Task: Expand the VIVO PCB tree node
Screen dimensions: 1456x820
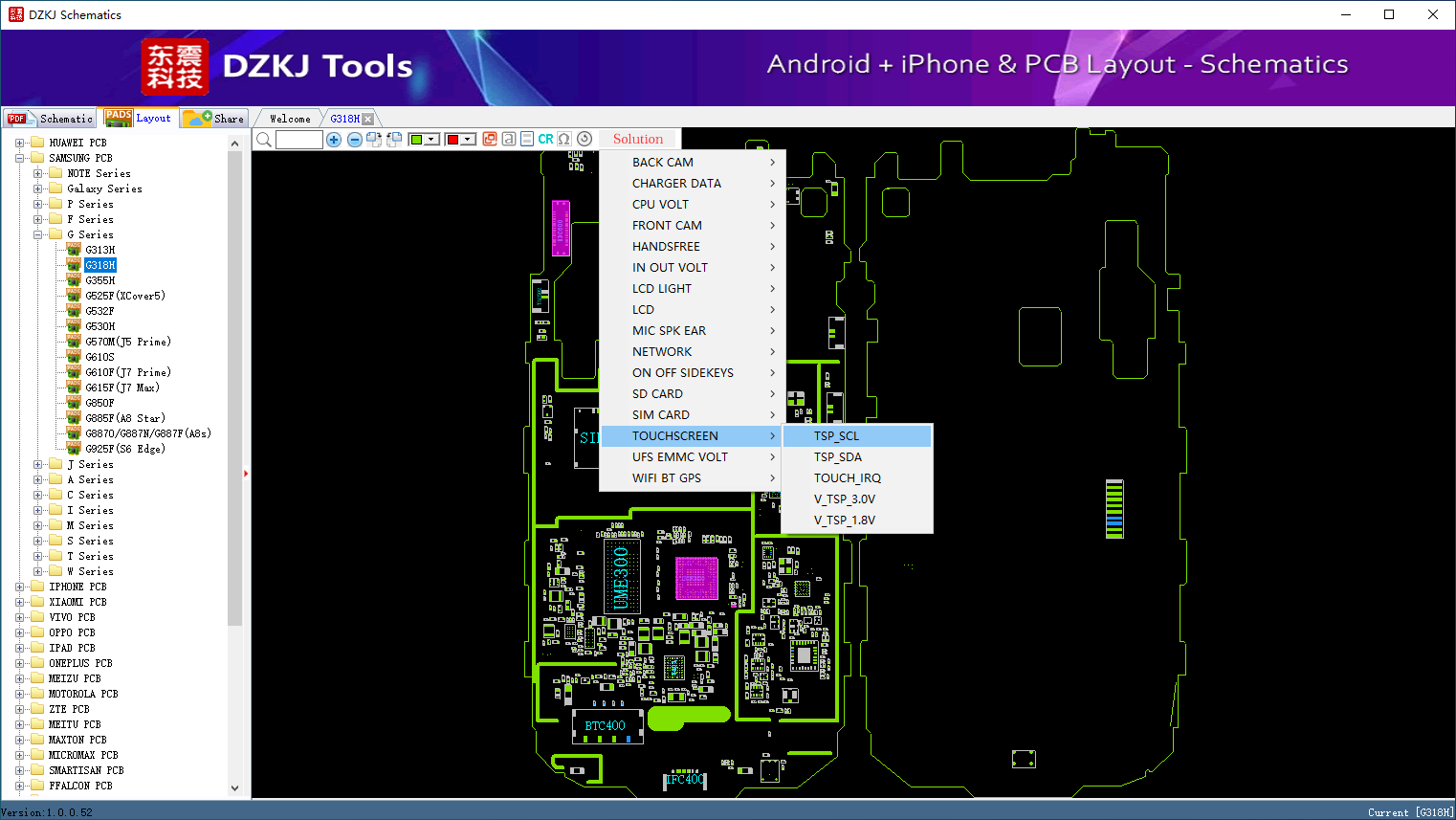Action: point(19,617)
